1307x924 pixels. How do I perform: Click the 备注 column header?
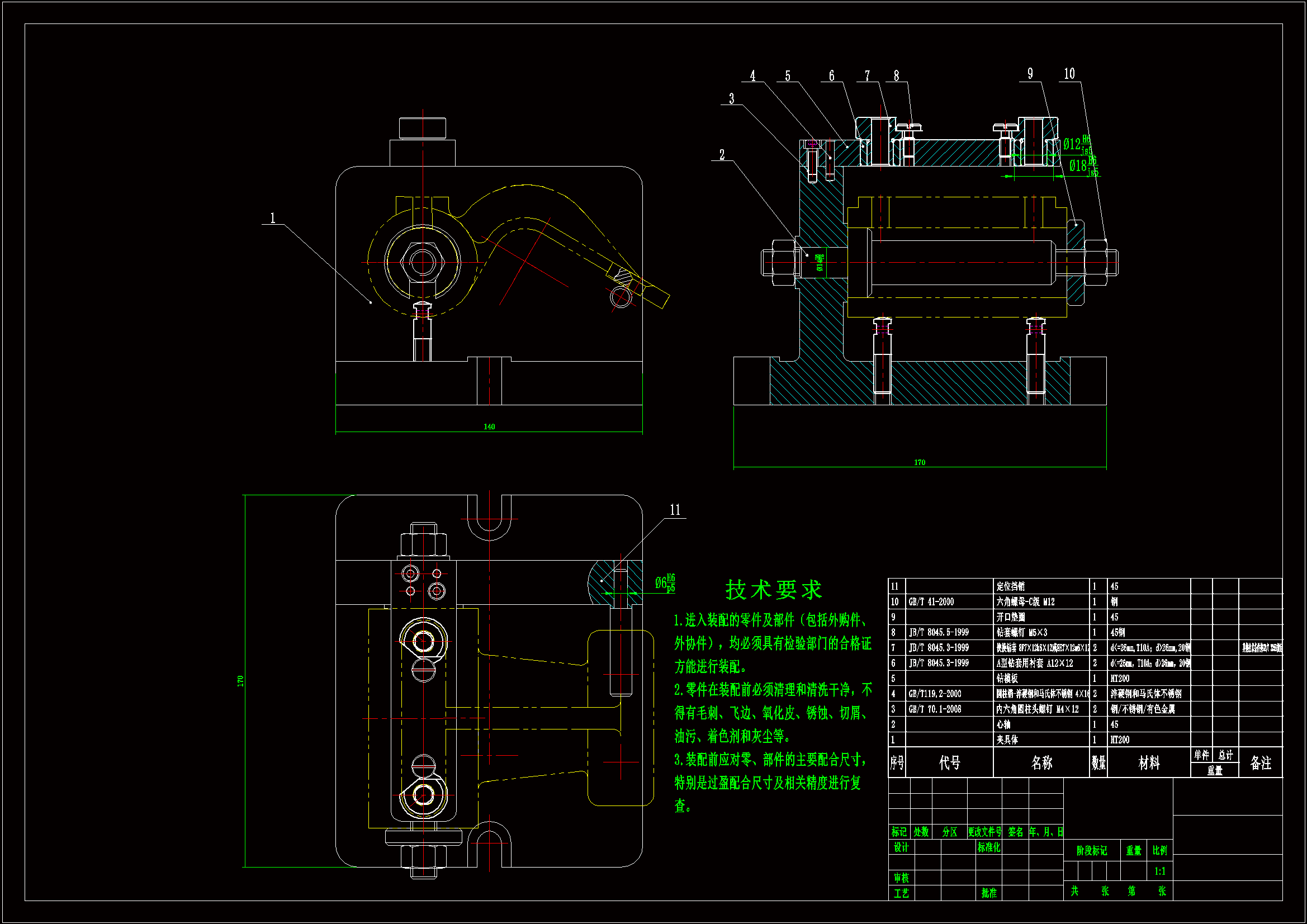[1260, 763]
